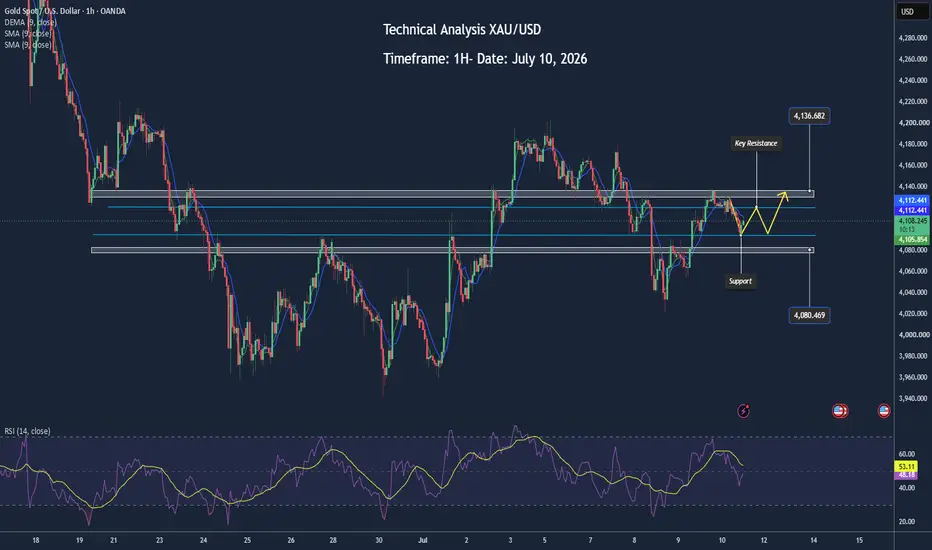Click the 18 date label on time axis

point(36,540)
